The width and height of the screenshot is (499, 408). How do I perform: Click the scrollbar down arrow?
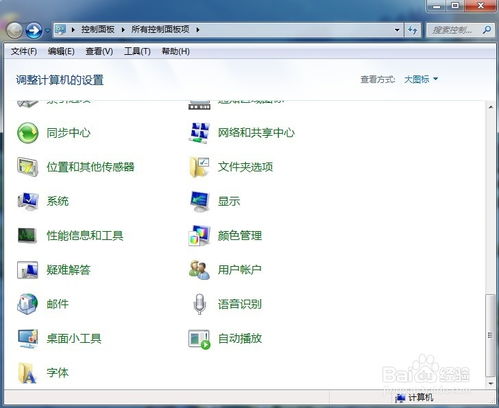click(490, 383)
